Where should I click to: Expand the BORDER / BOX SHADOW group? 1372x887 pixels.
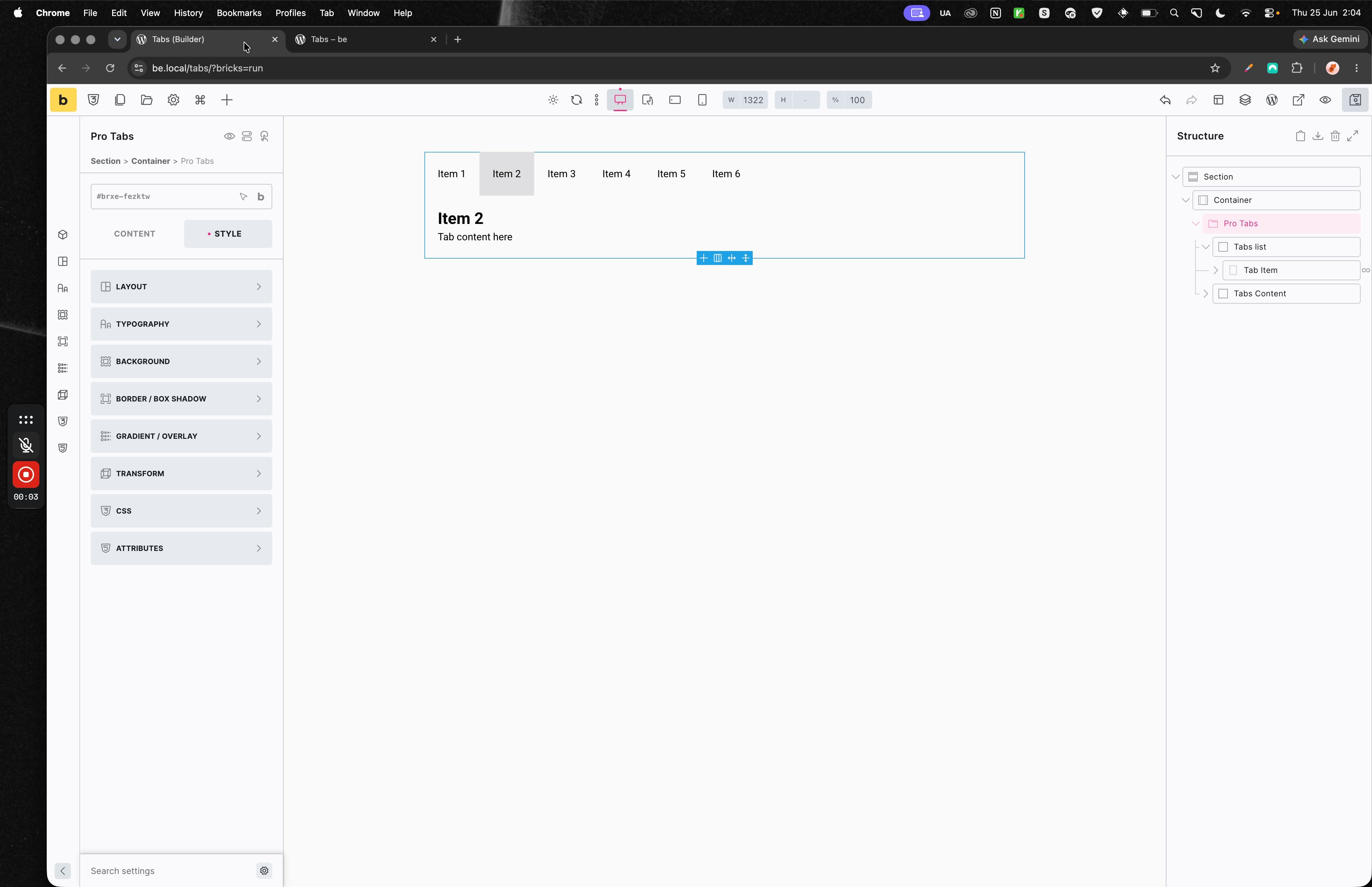coord(182,399)
